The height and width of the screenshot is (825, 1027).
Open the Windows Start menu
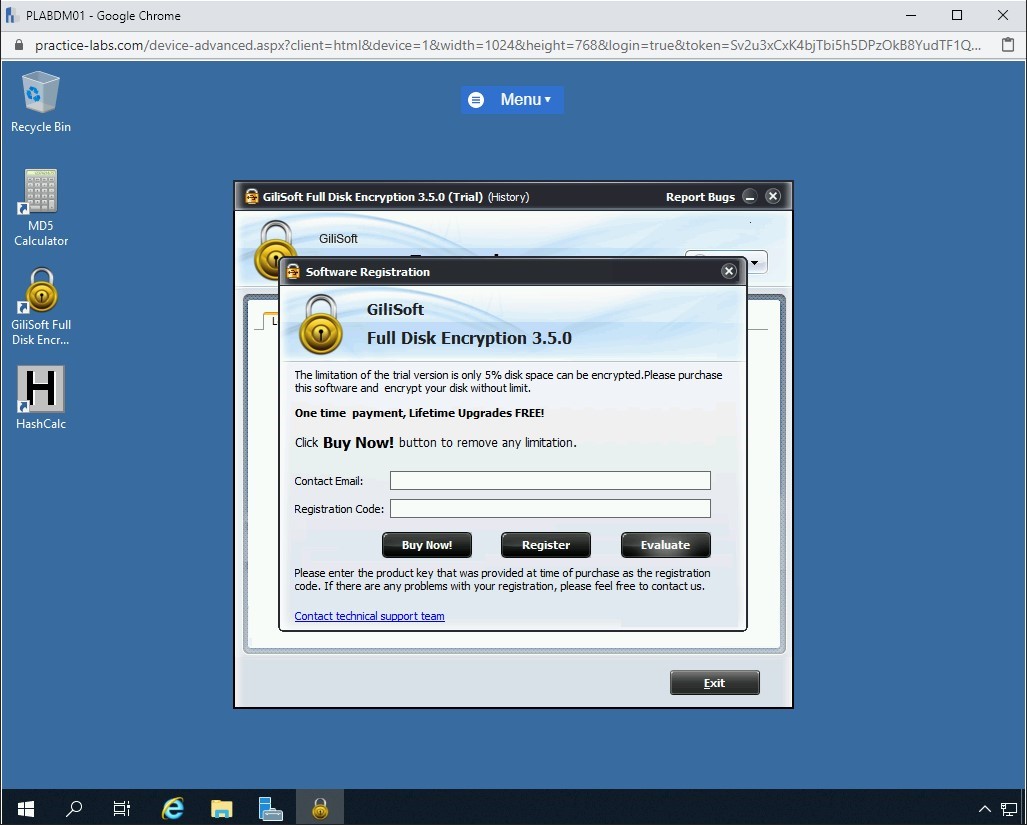click(26, 808)
